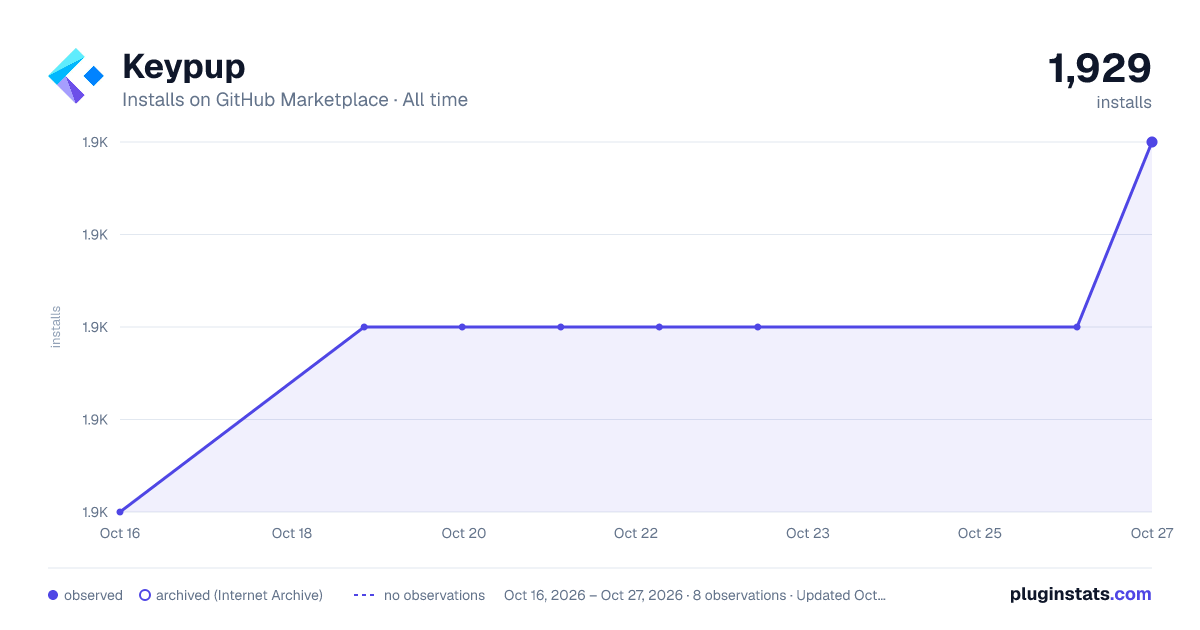This screenshot has height=630, width=1200.
Task: Click the 'Oct 20' x-axis label
Action: tap(464, 534)
